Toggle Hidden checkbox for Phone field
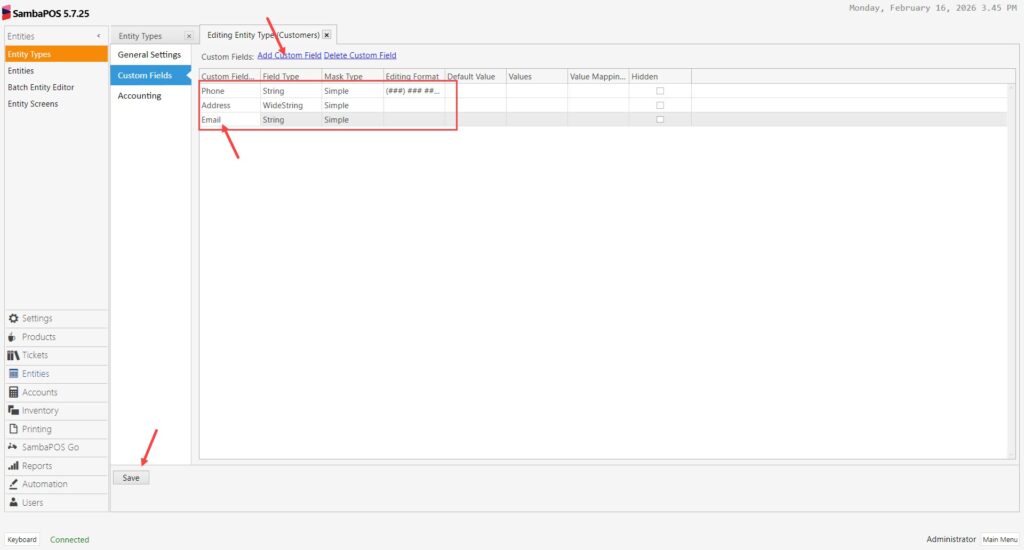Screen dimensions: 1024x550 click(x=660, y=91)
